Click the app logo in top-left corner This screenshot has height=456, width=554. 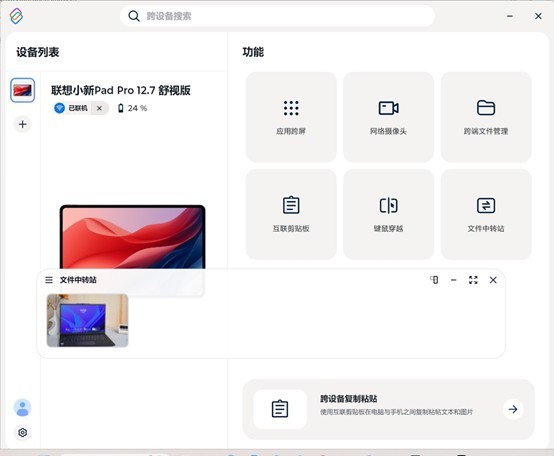[16, 16]
